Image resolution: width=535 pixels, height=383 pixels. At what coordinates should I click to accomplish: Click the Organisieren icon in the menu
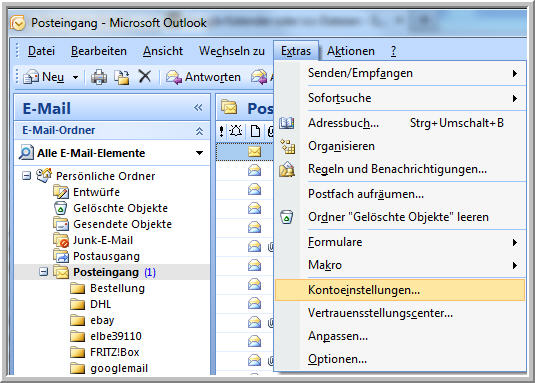pos(288,146)
